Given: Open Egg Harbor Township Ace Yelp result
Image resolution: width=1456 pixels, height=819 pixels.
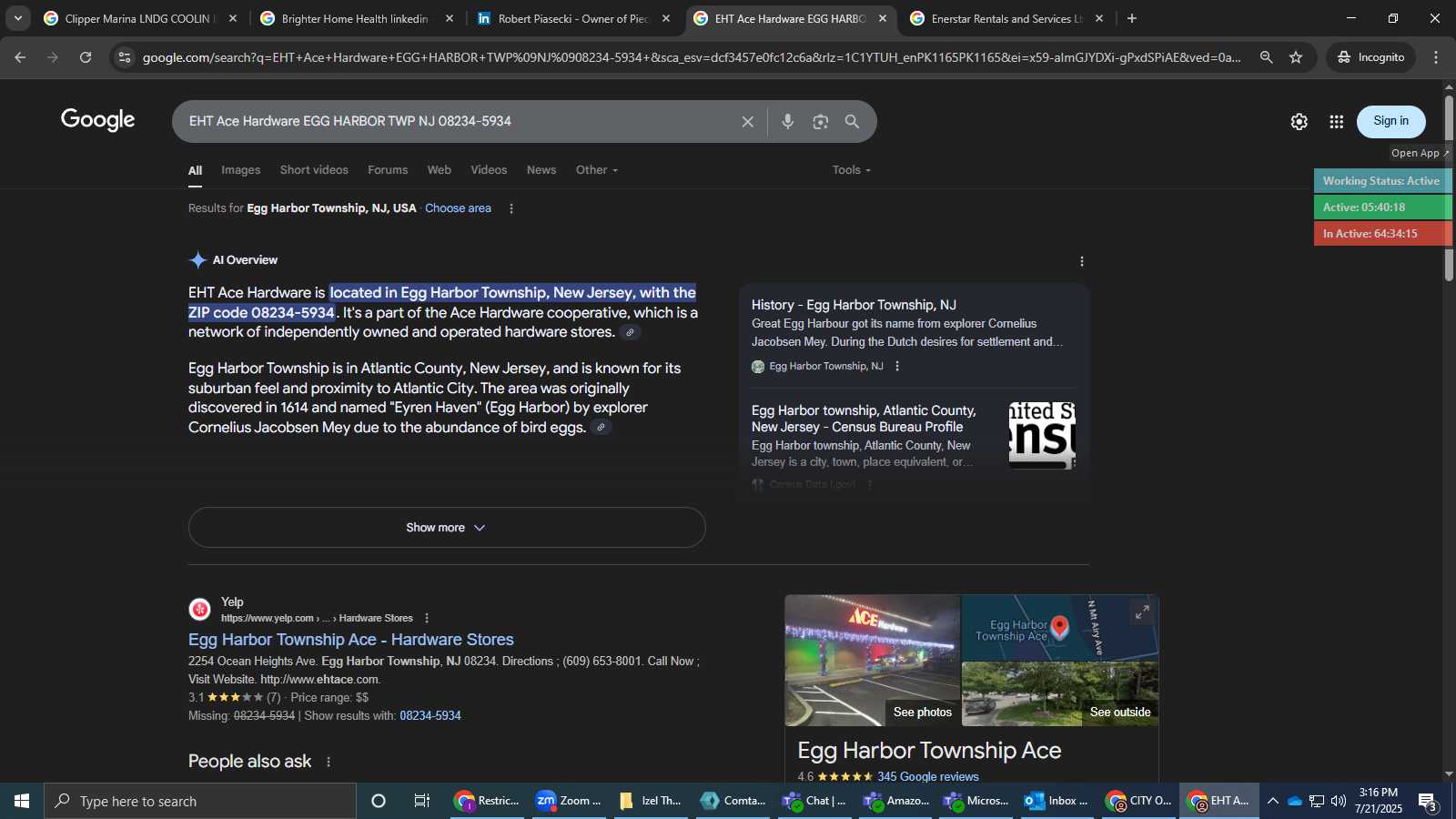Looking at the screenshot, I should point(351,640).
